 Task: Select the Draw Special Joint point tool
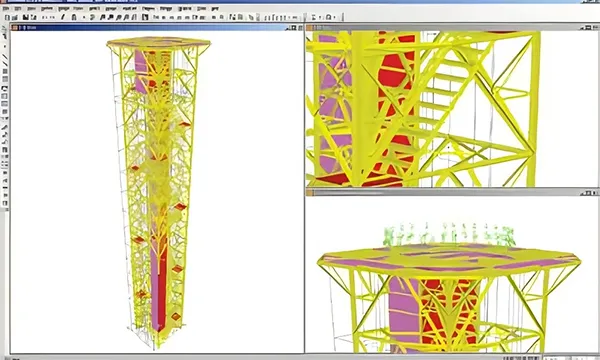tap(5, 46)
